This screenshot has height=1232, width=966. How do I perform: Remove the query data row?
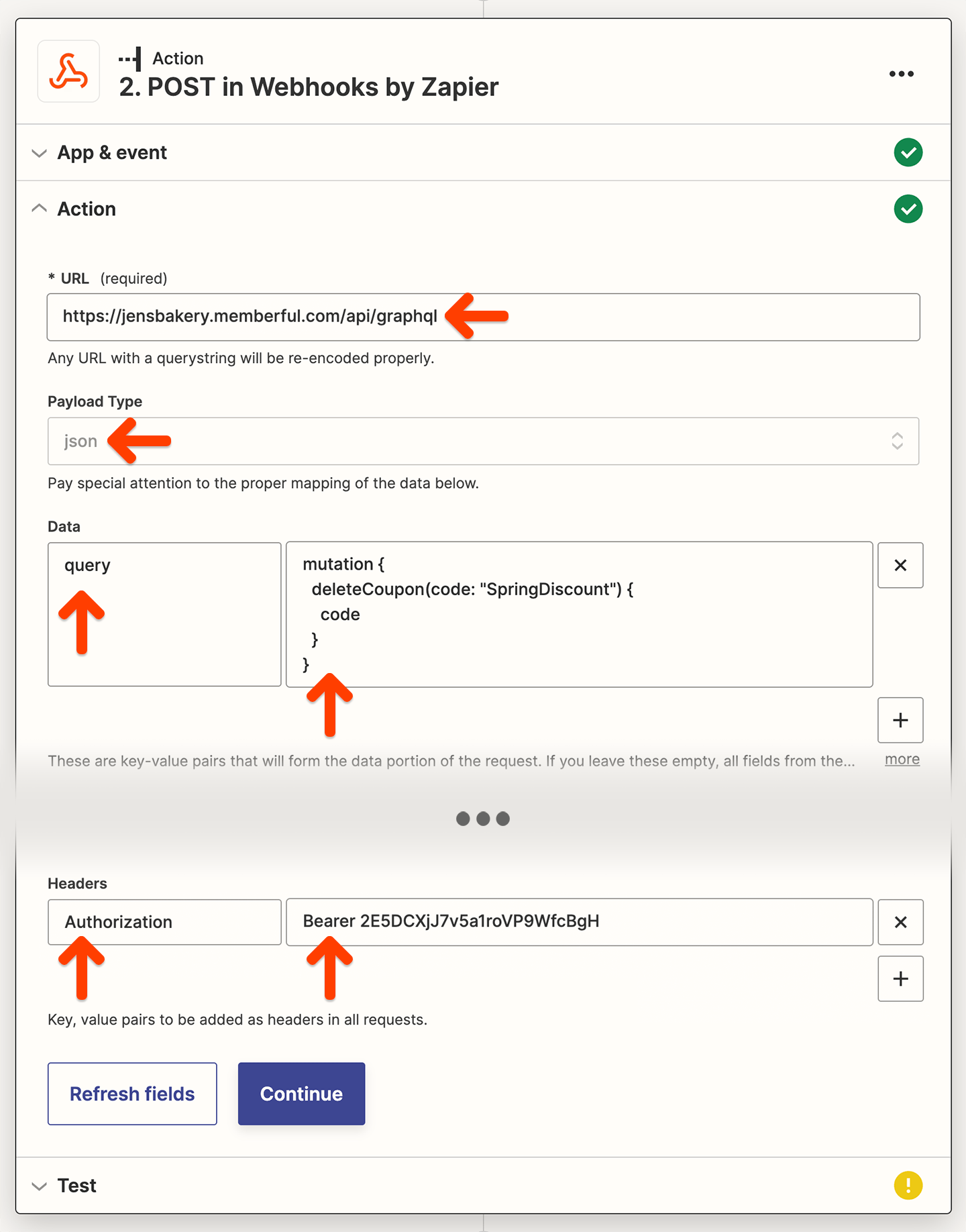click(900, 565)
